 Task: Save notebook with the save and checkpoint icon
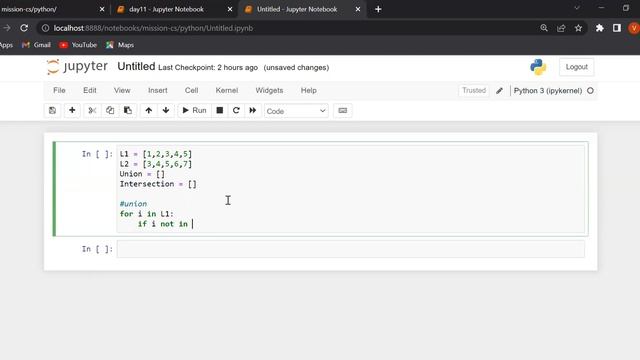[x=53, y=111]
